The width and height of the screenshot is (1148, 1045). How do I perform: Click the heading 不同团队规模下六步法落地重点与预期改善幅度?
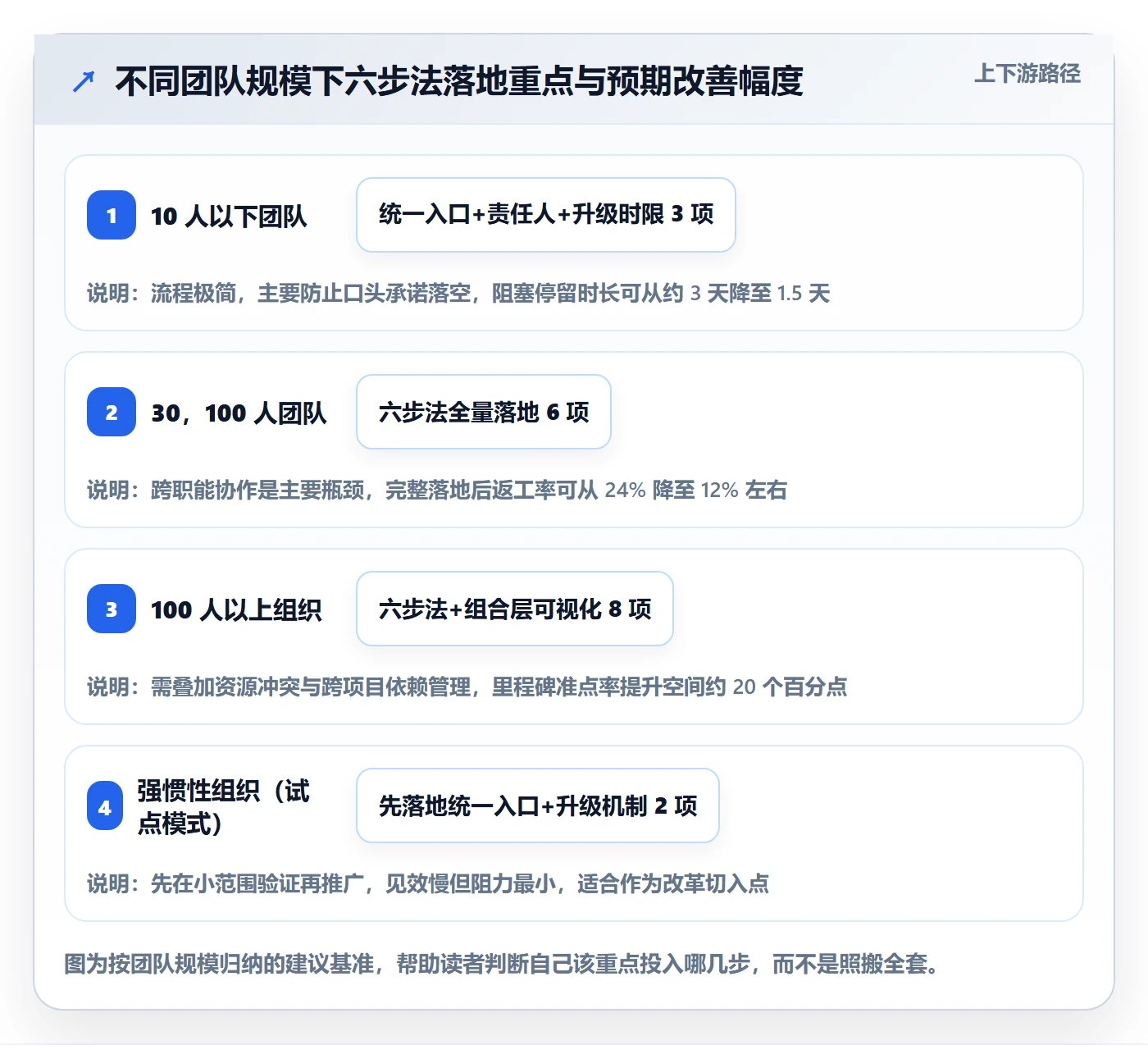pyautogui.click(x=459, y=81)
